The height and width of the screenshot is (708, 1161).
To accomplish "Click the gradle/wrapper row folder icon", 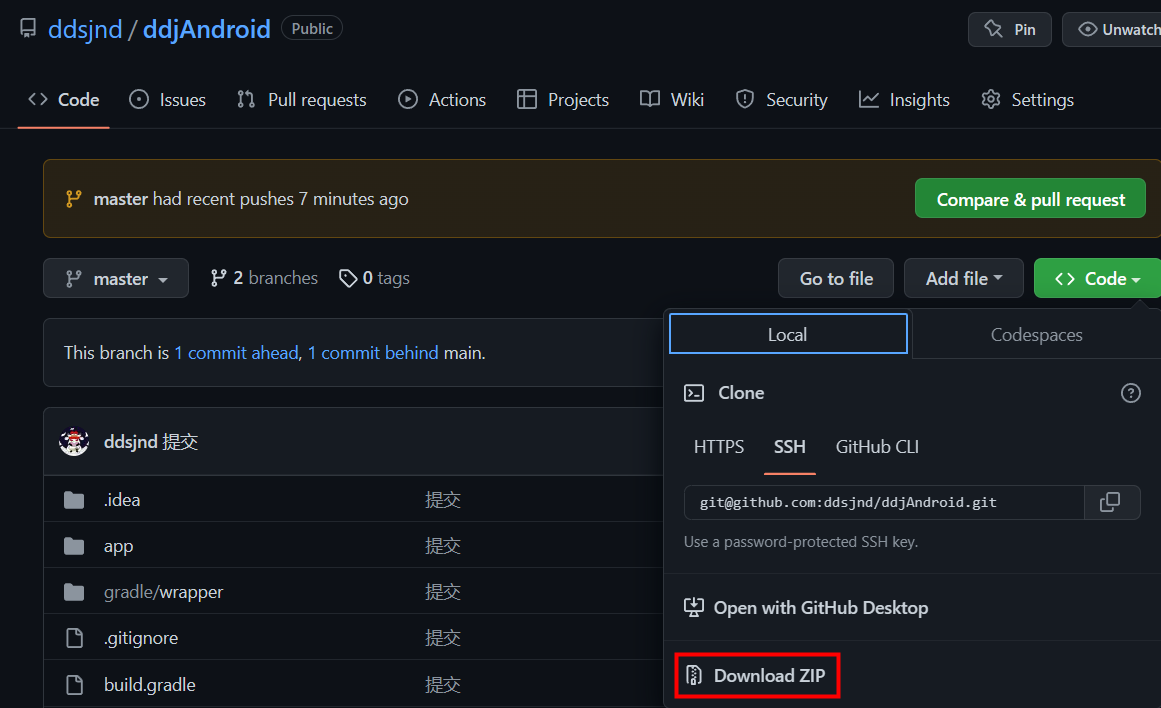I will [74, 592].
